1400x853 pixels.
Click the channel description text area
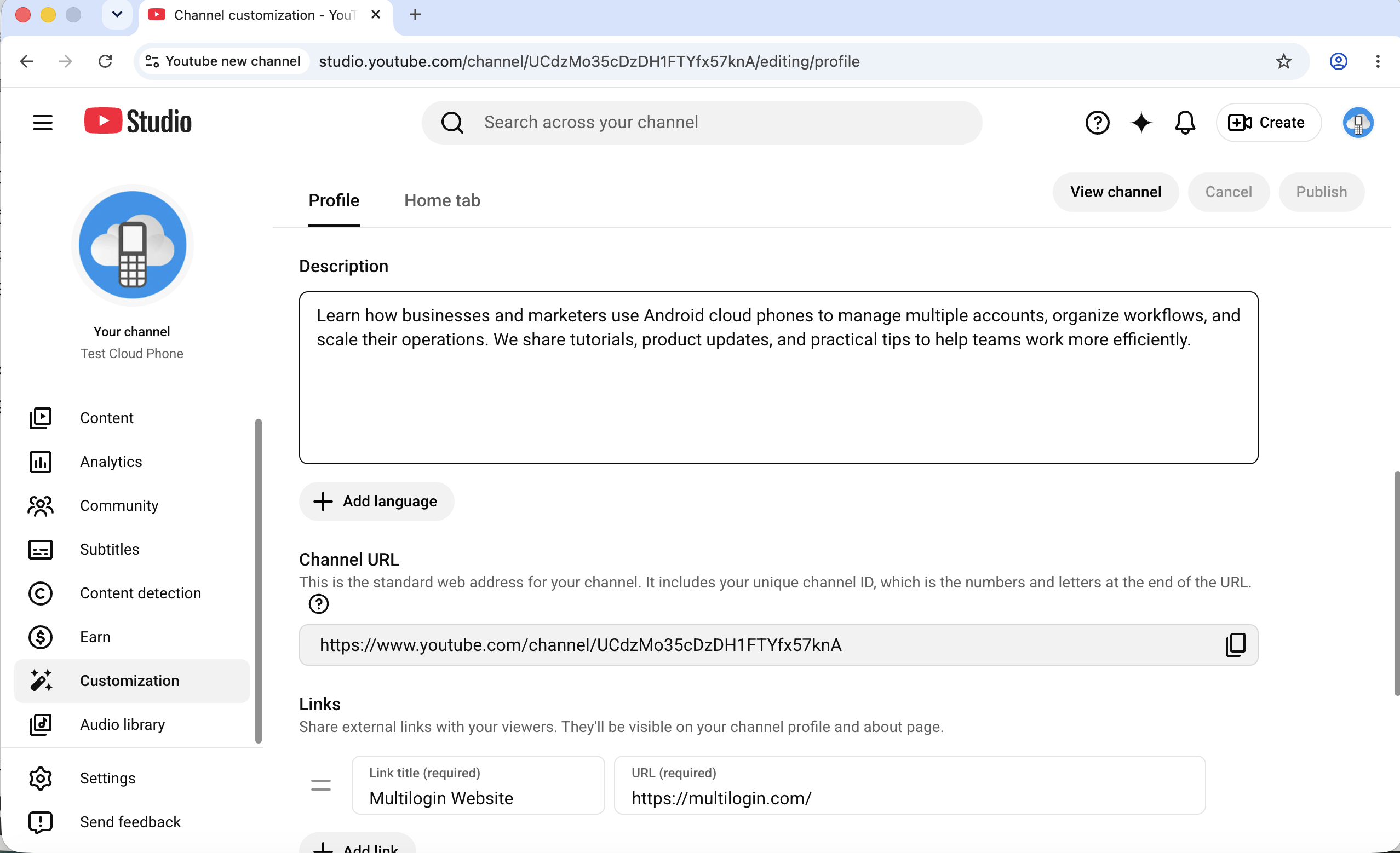tap(778, 378)
